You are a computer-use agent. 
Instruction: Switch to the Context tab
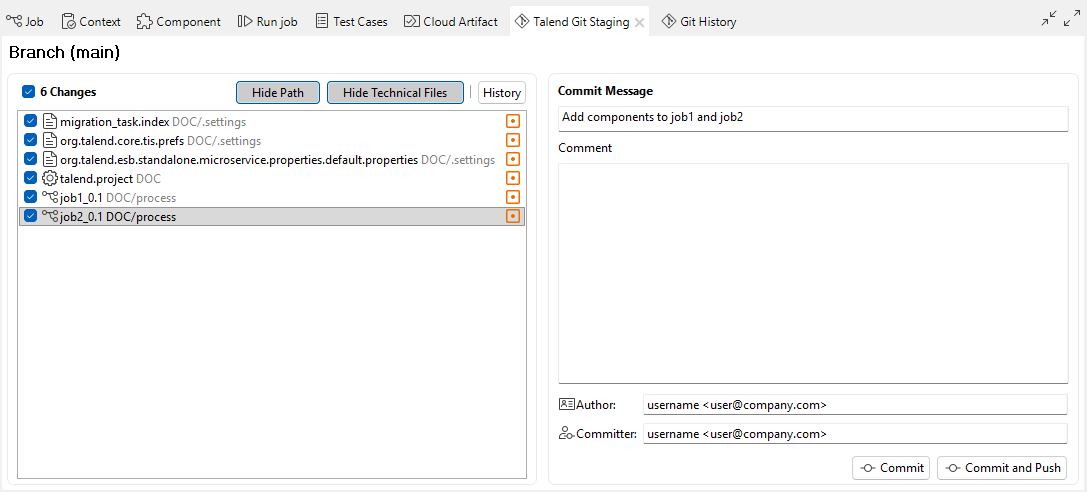click(x=91, y=21)
